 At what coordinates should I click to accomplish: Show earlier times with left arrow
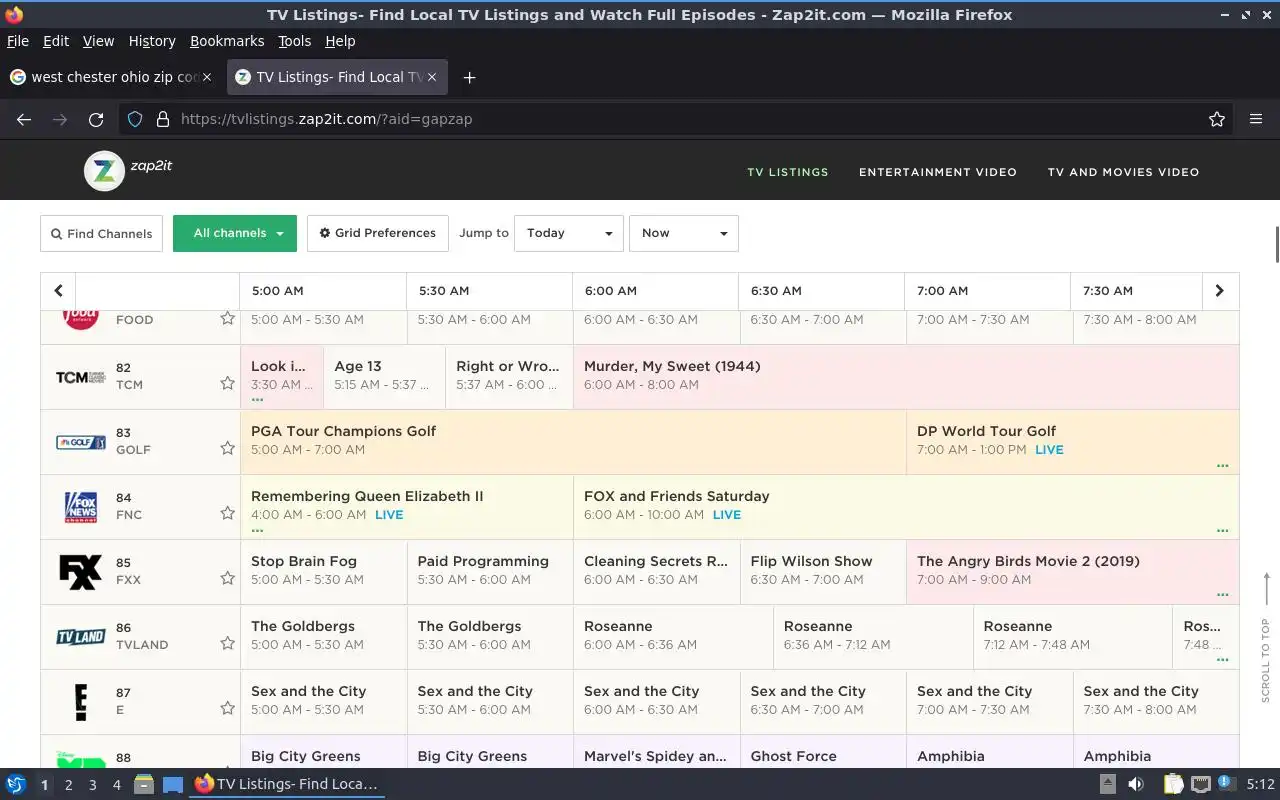click(x=58, y=291)
